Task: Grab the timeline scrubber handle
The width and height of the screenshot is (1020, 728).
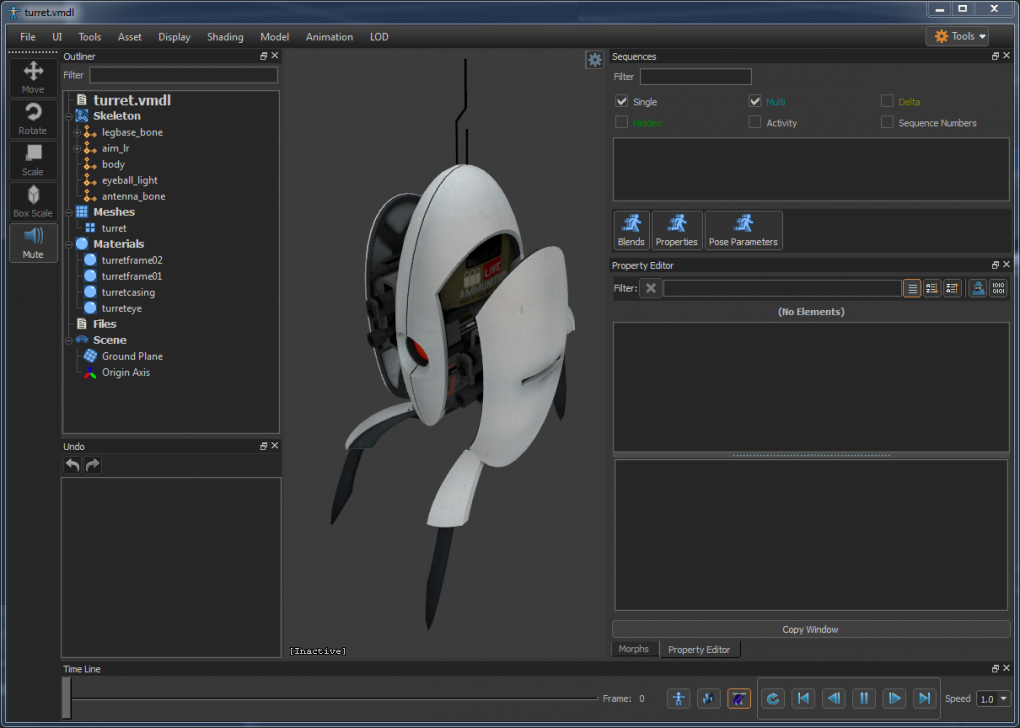Action: click(66, 699)
